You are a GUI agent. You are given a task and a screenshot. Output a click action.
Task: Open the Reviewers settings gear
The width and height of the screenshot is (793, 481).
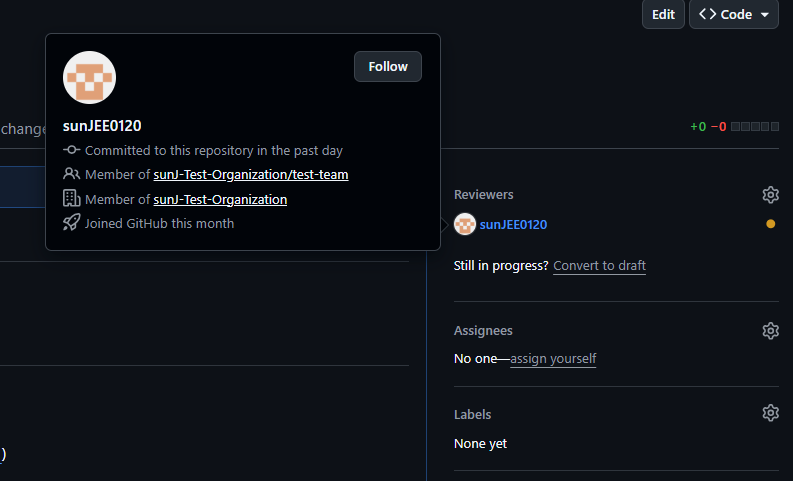[x=770, y=195]
